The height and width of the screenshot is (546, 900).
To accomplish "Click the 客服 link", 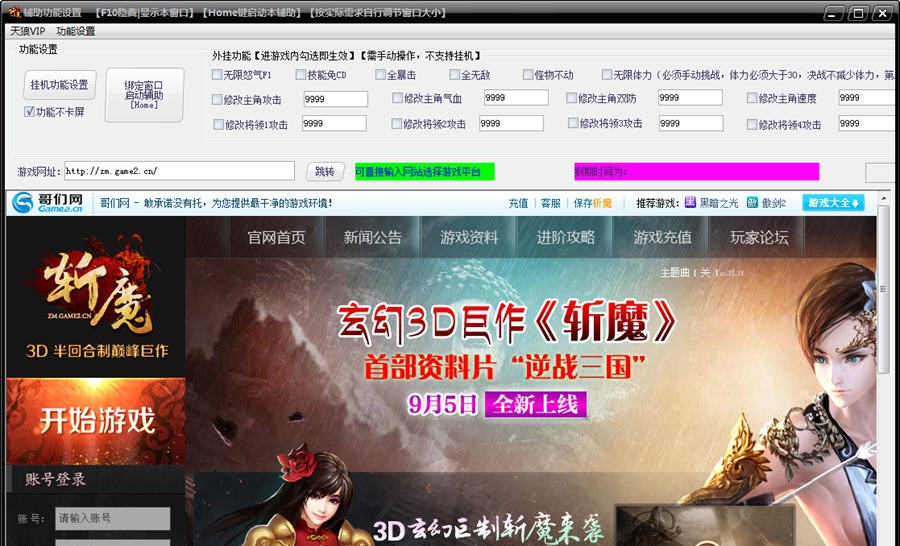I will pos(550,203).
